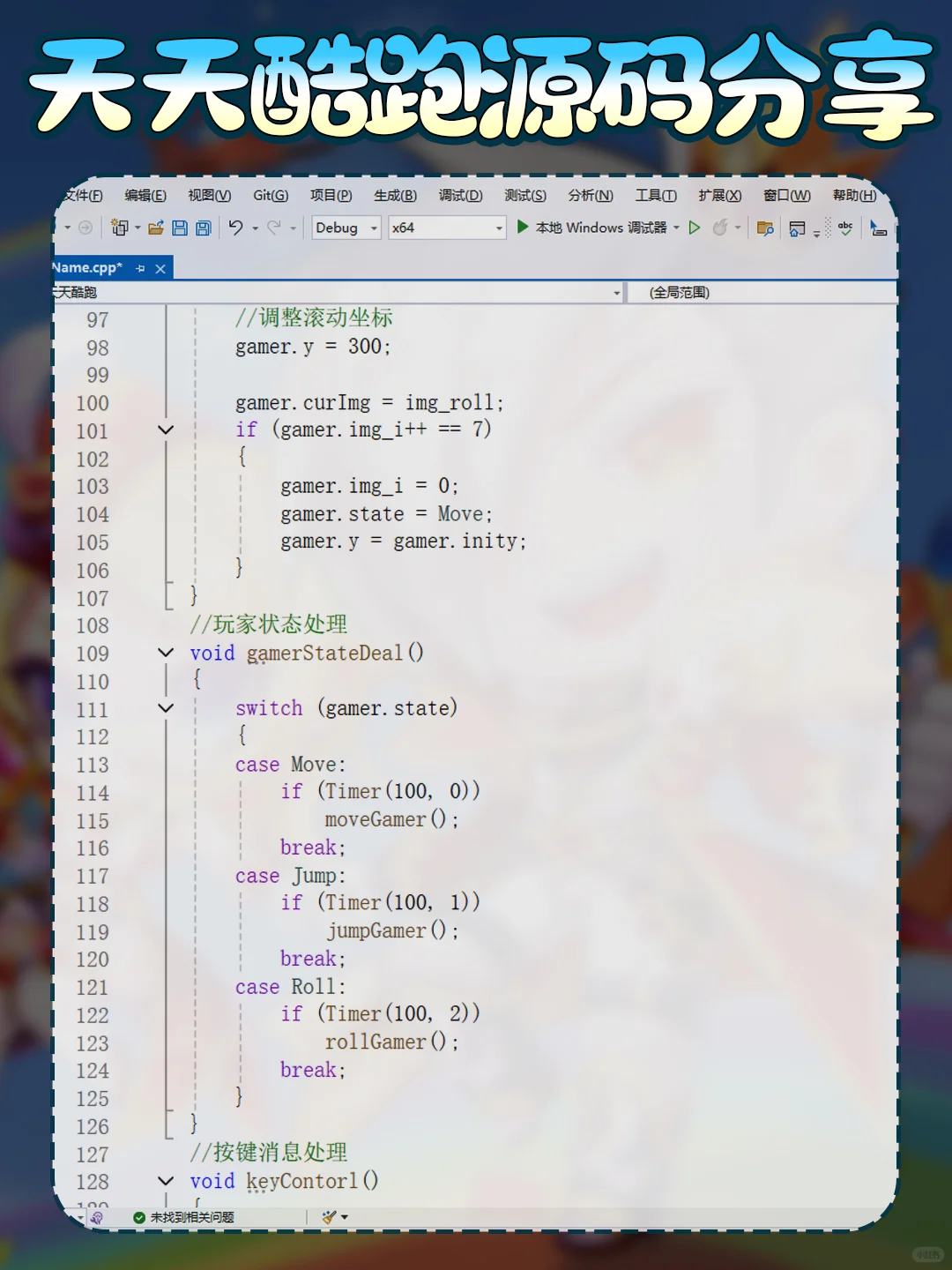Open the Debug configuration dropdown
This screenshot has height=1270, width=952.
346,228
